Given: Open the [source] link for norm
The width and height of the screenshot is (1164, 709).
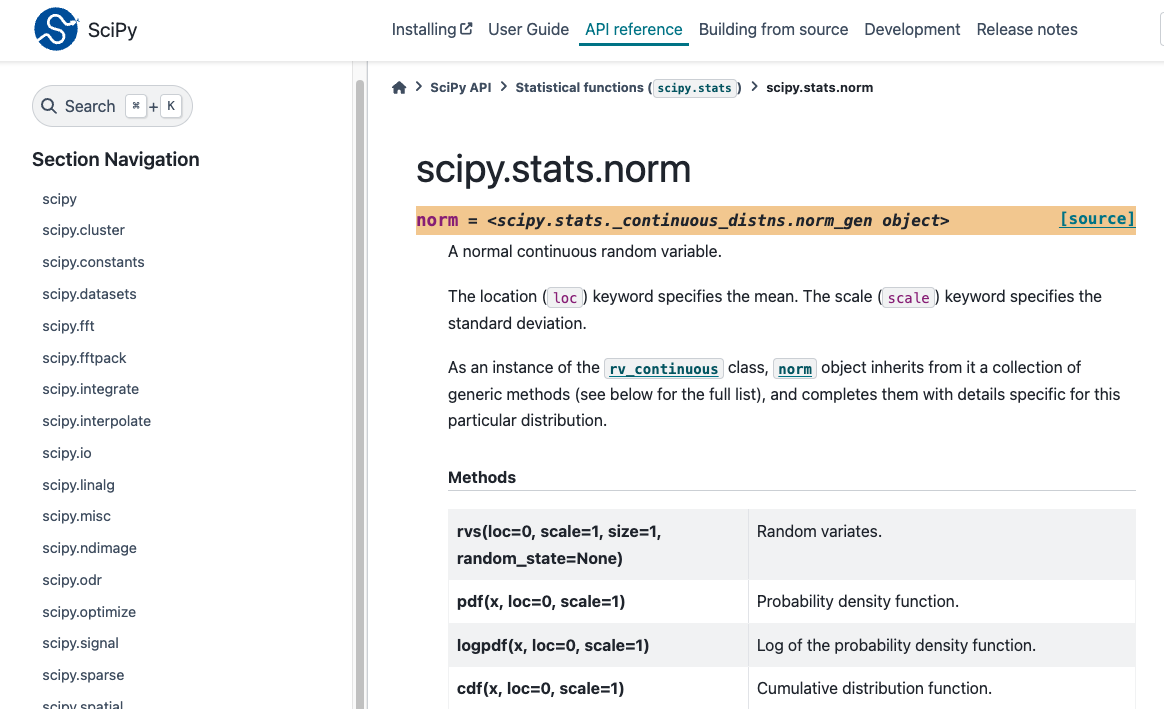Looking at the screenshot, I should click(x=1097, y=218).
